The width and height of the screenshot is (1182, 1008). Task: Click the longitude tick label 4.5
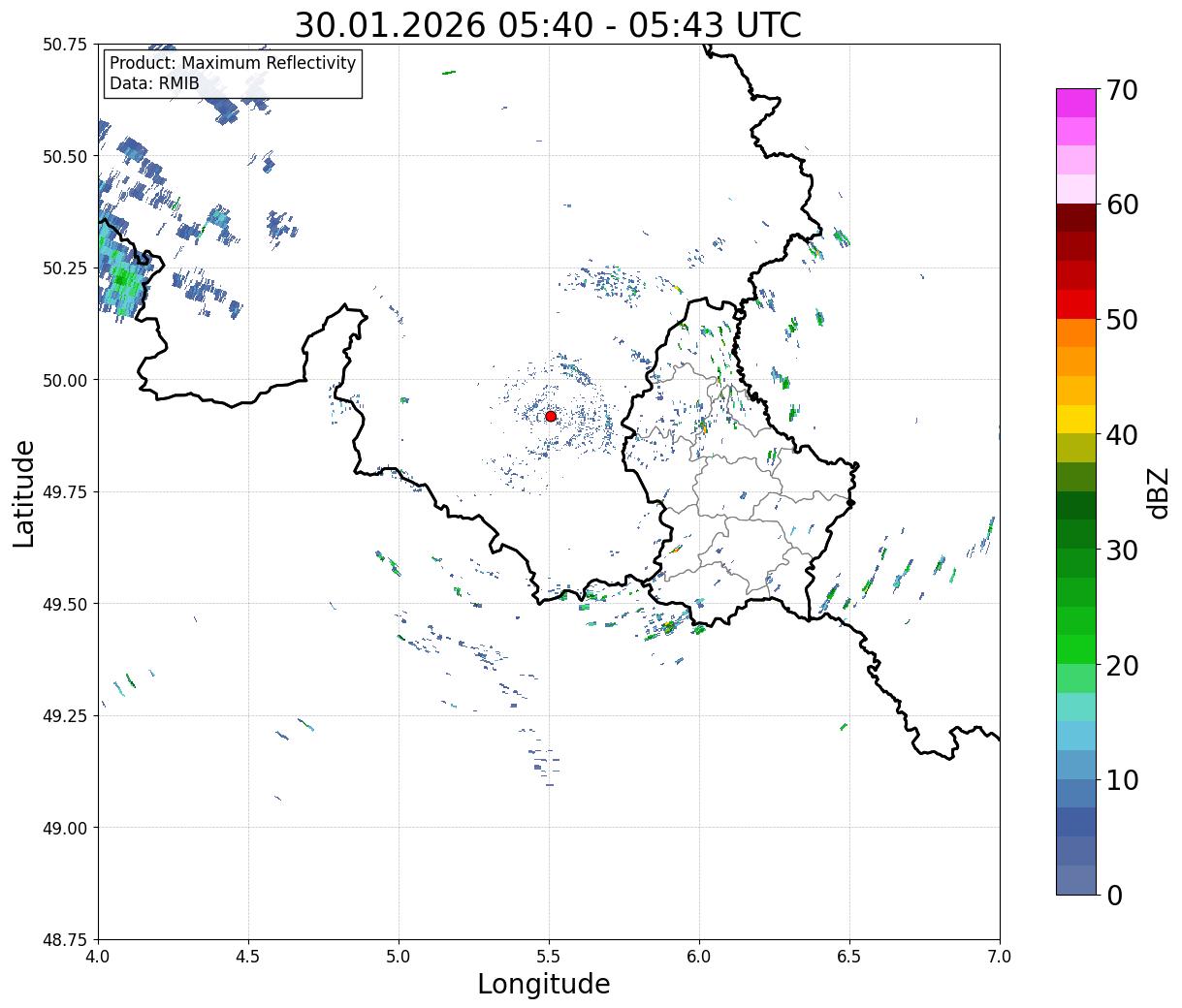pos(248,956)
